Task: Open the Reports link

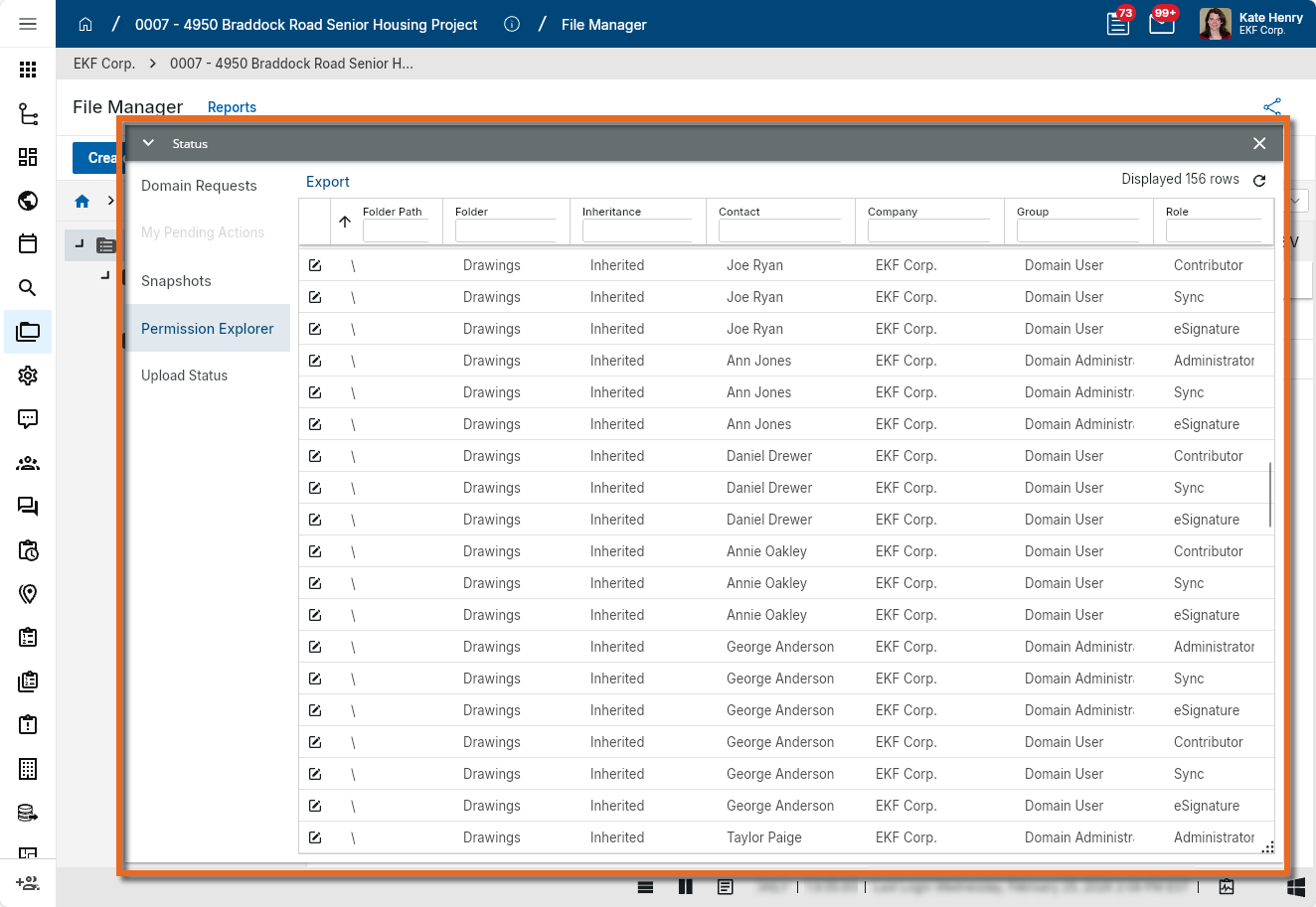Action: point(232,107)
